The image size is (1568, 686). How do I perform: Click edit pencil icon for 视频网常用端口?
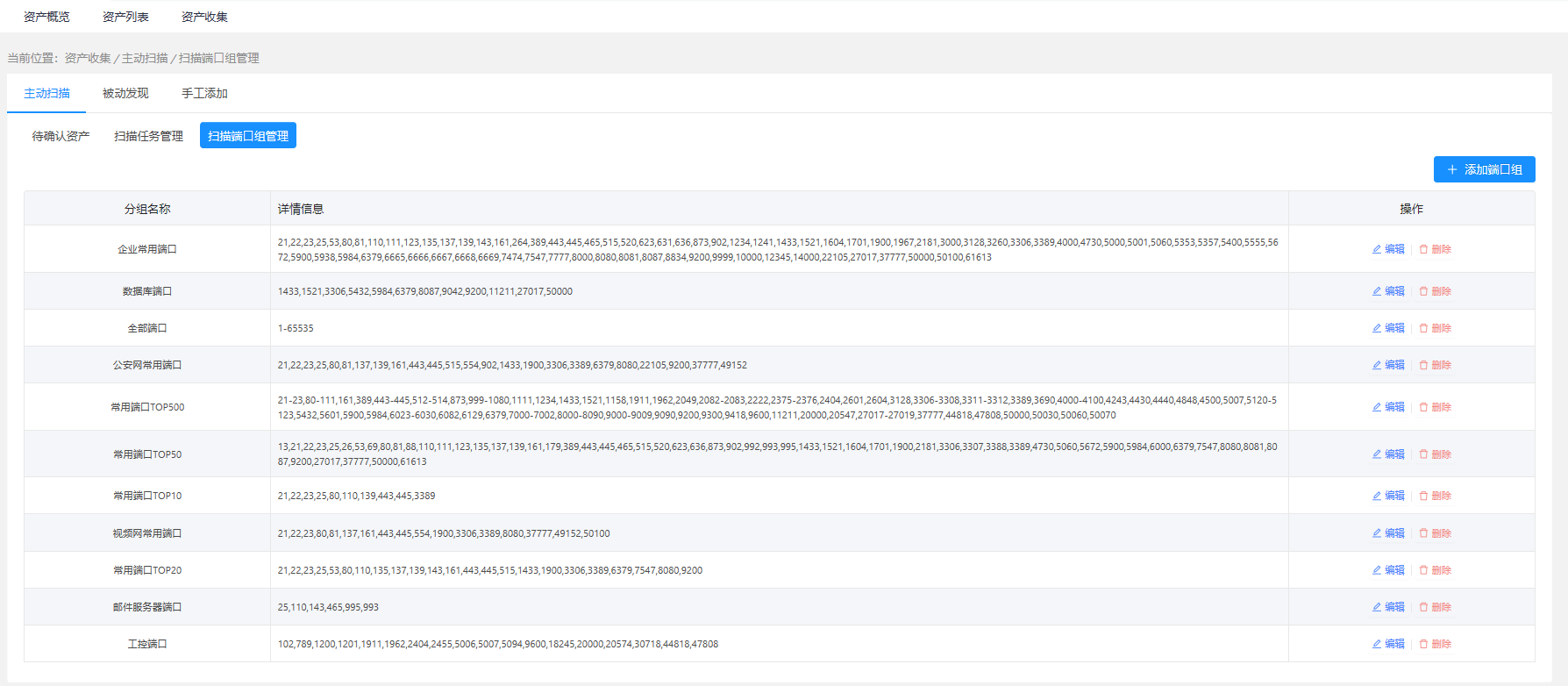click(x=1377, y=533)
